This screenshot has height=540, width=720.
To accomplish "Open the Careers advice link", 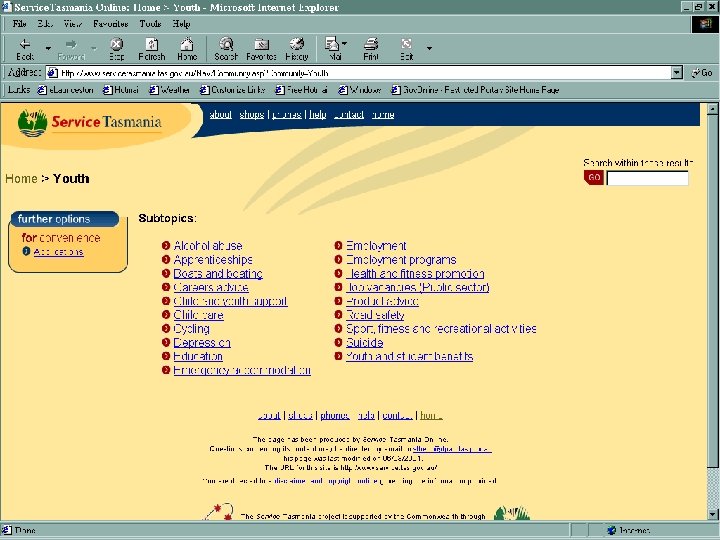I will coord(211,287).
